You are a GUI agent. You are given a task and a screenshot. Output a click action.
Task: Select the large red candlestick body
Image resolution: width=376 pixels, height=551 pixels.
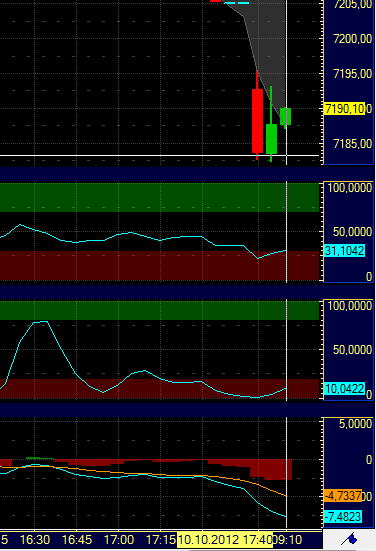(x=258, y=121)
